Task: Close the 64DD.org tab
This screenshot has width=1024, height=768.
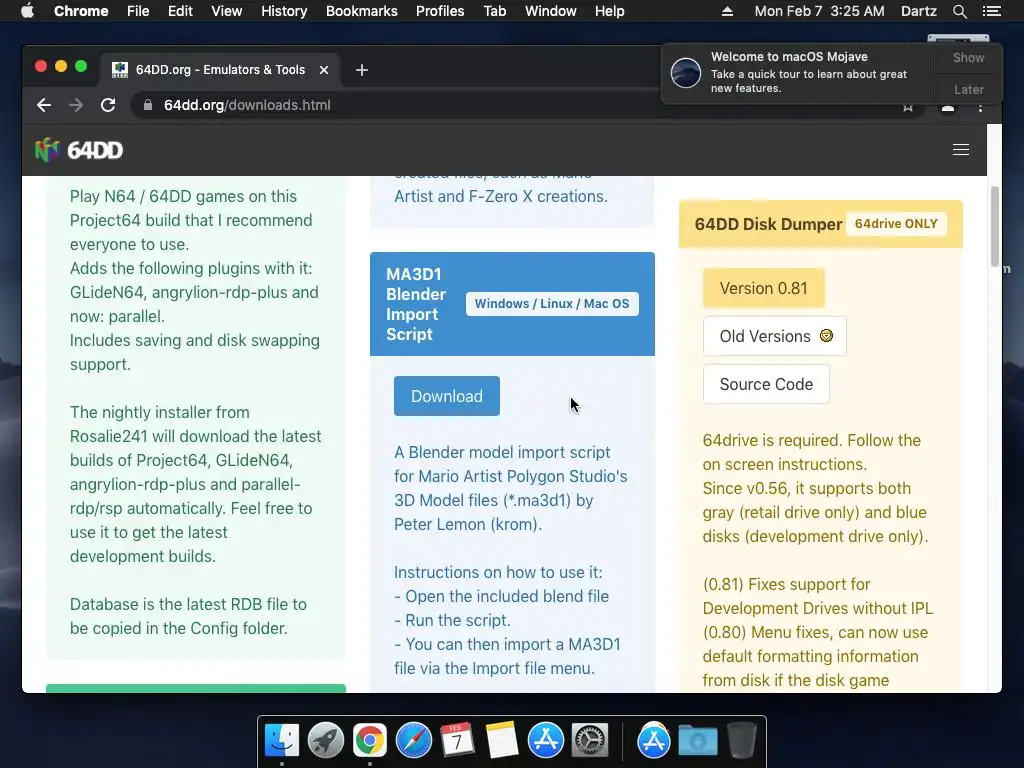Action: [x=324, y=70]
